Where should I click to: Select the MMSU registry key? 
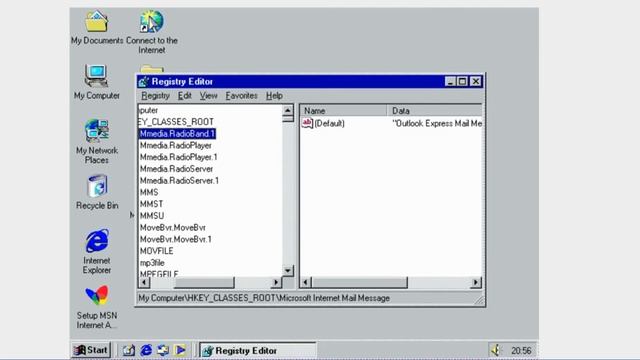point(152,216)
